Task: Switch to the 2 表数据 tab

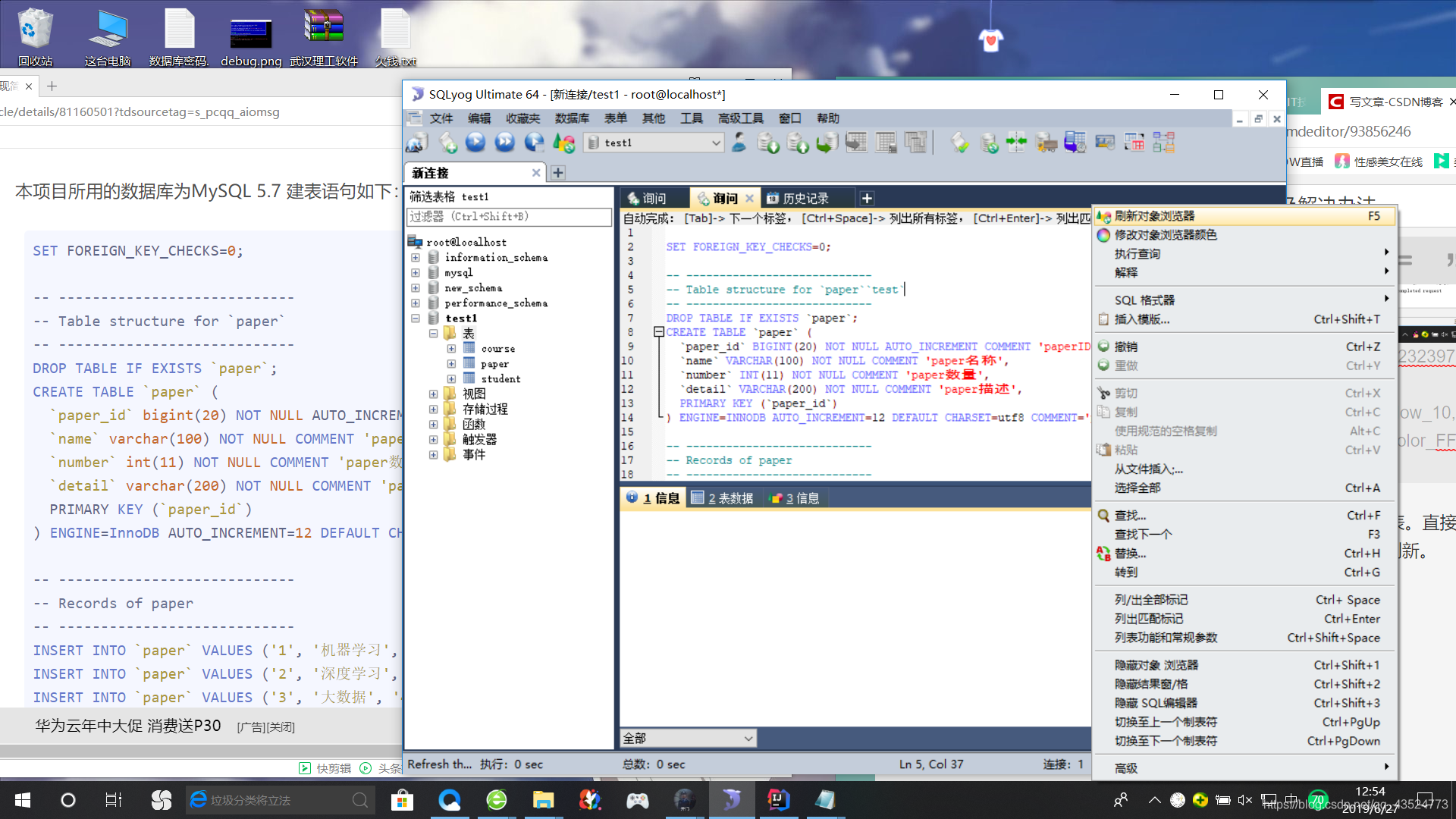Action: pyautogui.click(x=722, y=498)
